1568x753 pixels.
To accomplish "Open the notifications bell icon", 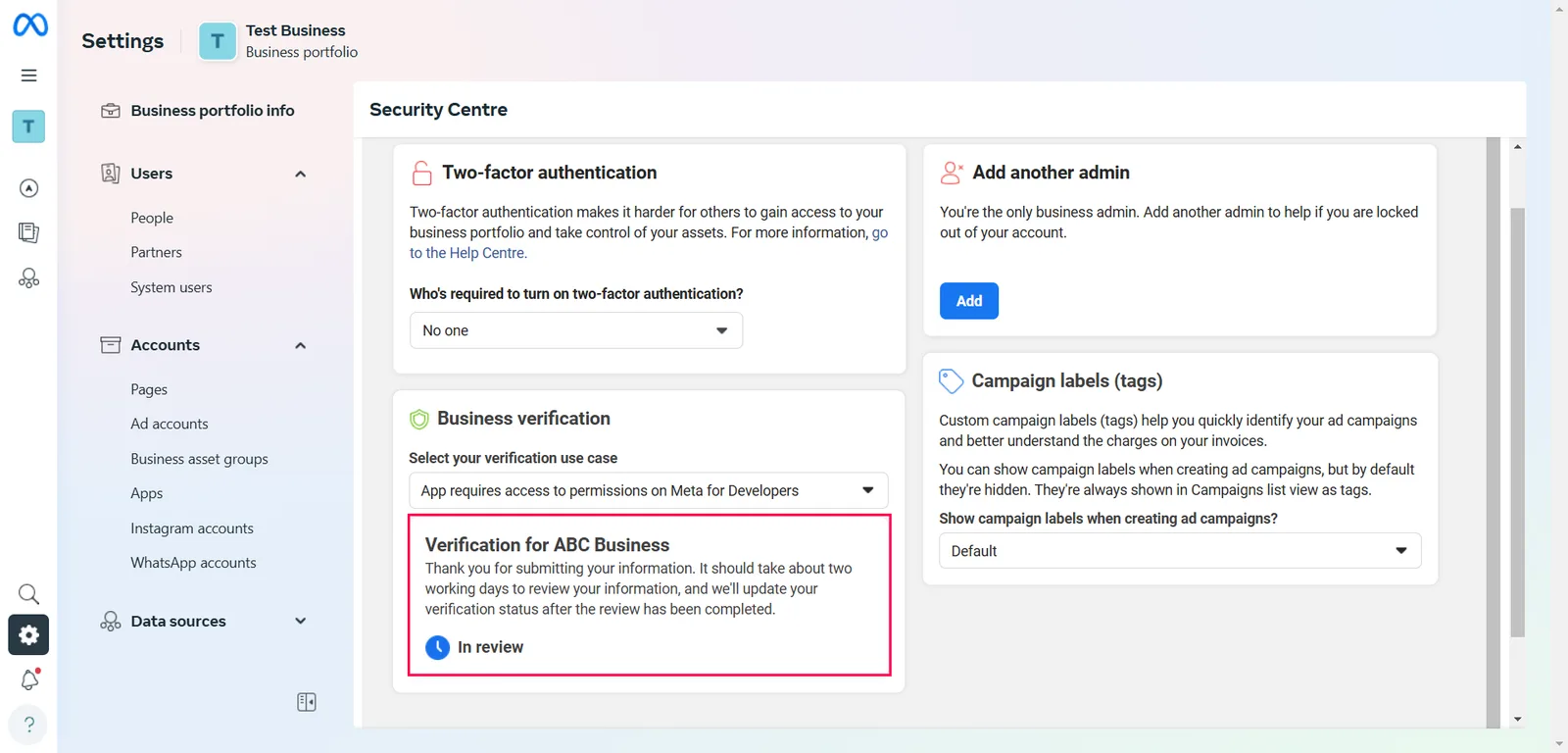I will point(29,679).
